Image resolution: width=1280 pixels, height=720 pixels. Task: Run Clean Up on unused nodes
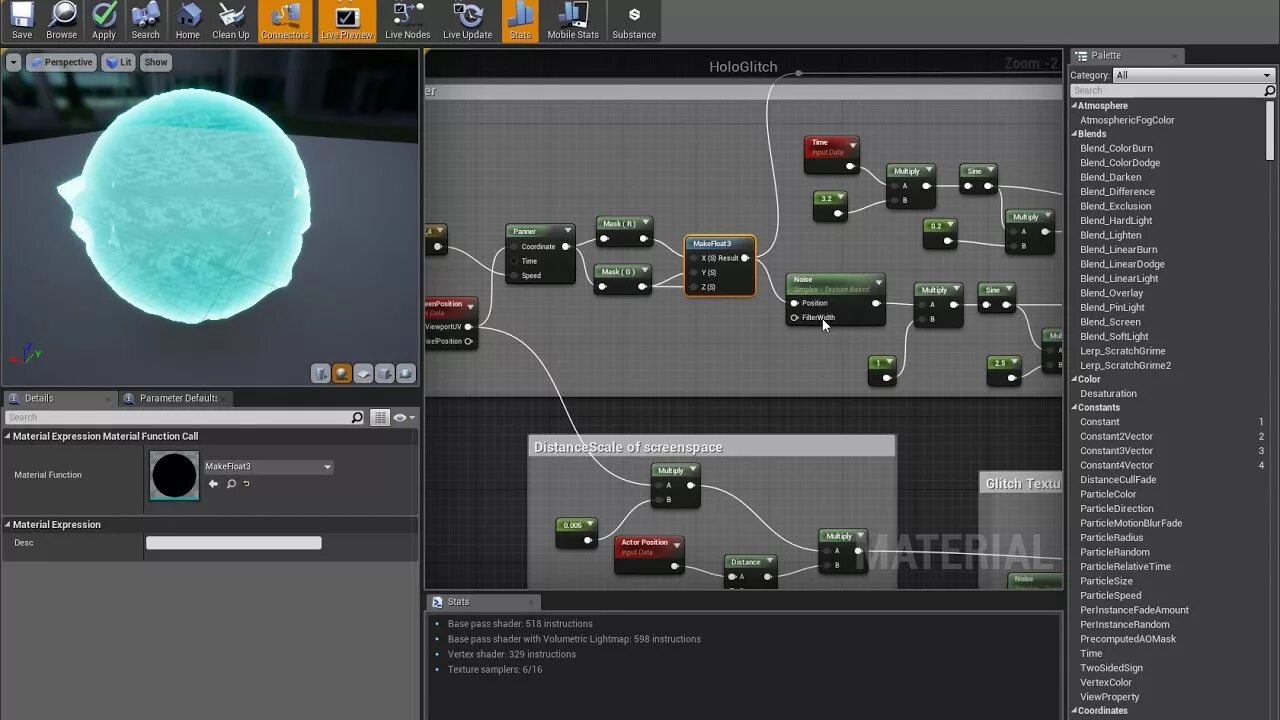[x=231, y=21]
